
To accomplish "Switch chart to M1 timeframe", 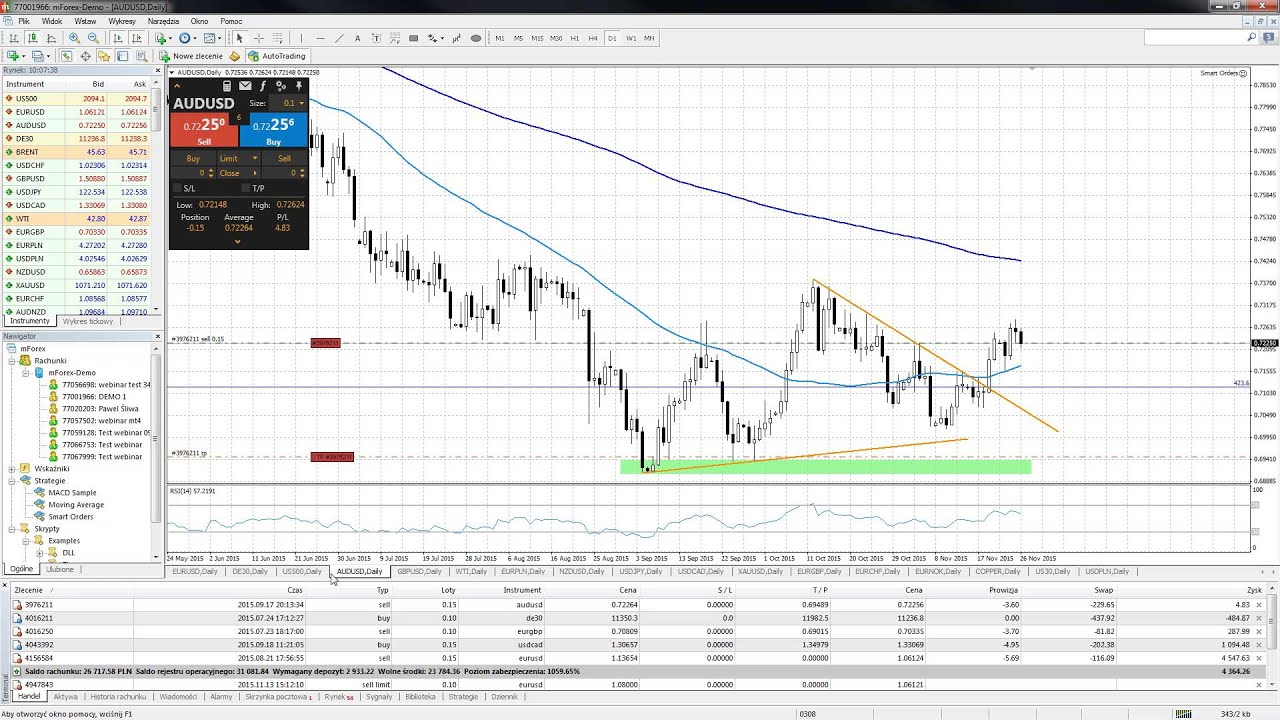I will (x=500, y=38).
